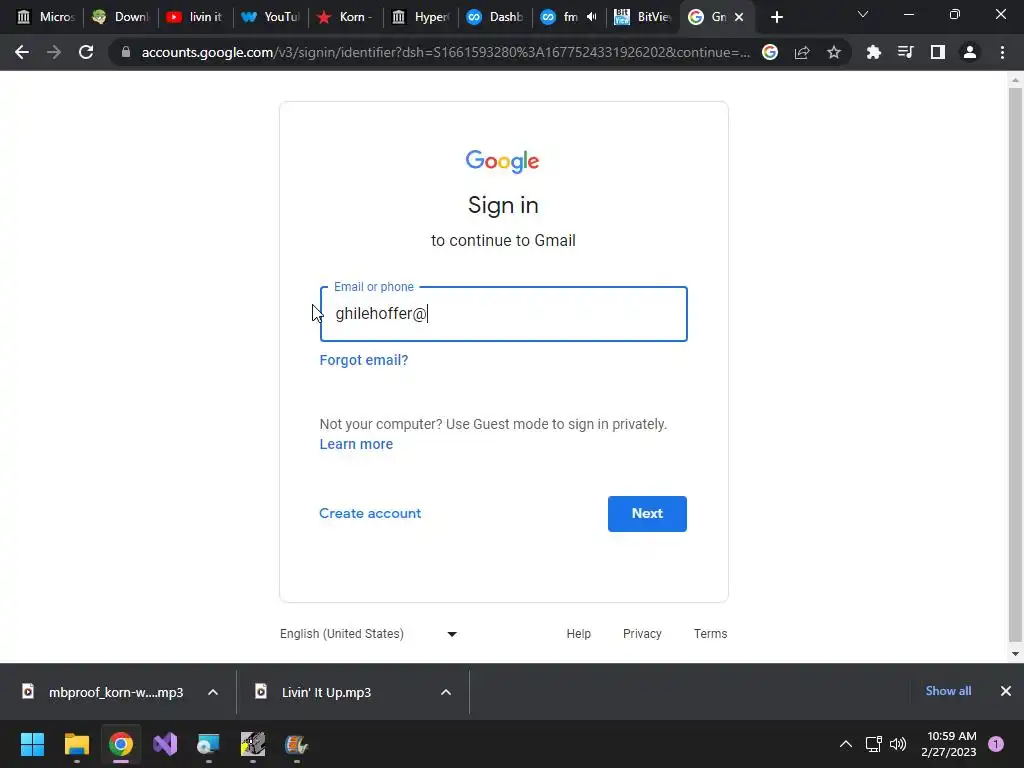
Task: Switch to the Micros tab
Action: pyautogui.click(x=46, y=17)
